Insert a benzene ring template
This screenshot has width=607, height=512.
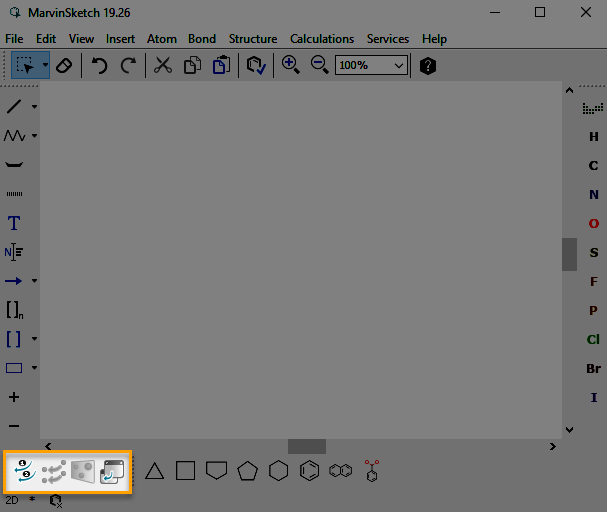[x=310, y=470]
